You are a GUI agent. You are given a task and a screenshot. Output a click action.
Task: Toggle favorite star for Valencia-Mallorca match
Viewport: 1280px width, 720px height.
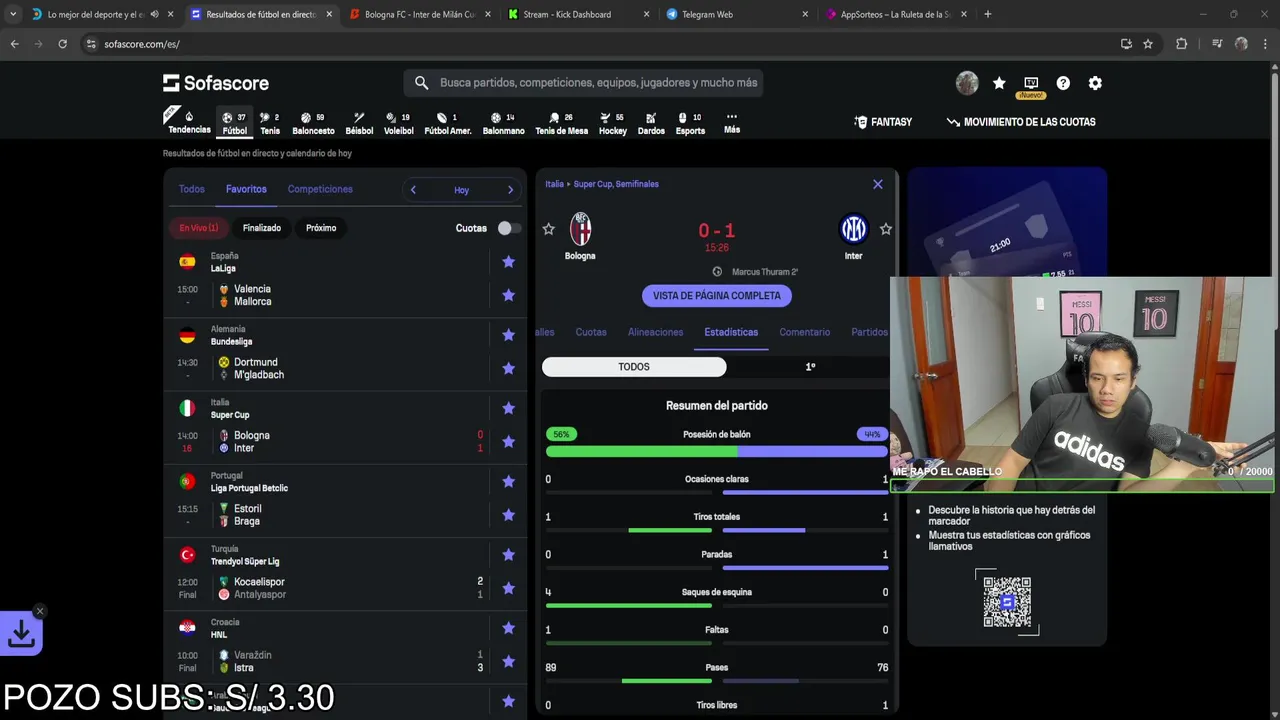coord(508,295)
